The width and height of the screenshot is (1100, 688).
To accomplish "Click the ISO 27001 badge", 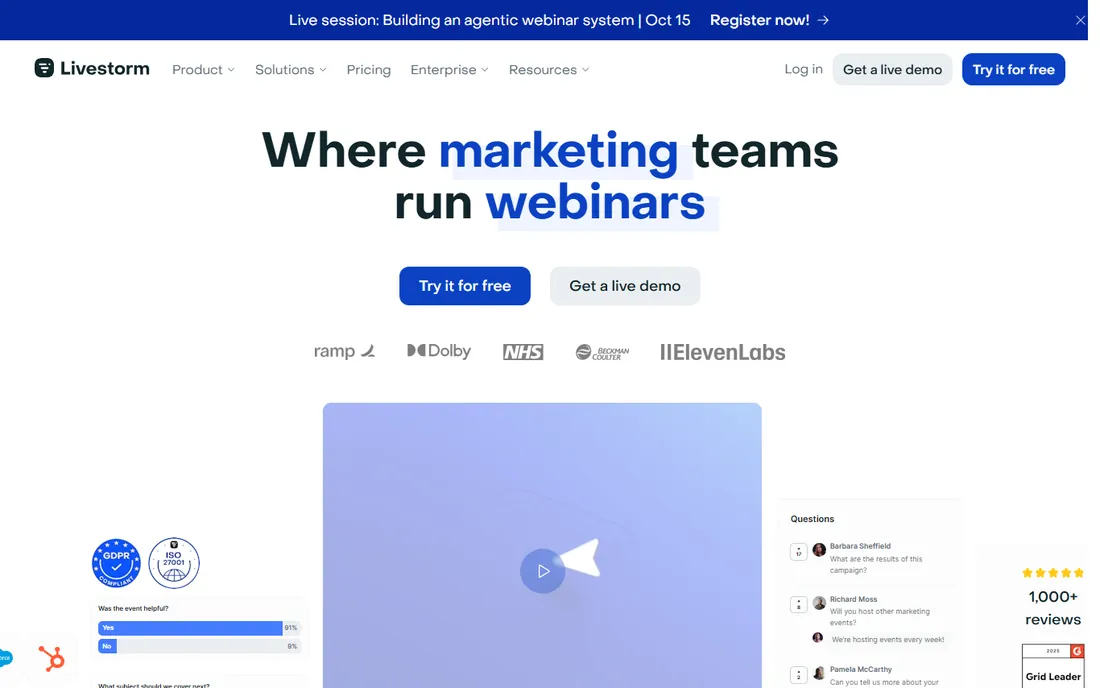I will point(174,562).
